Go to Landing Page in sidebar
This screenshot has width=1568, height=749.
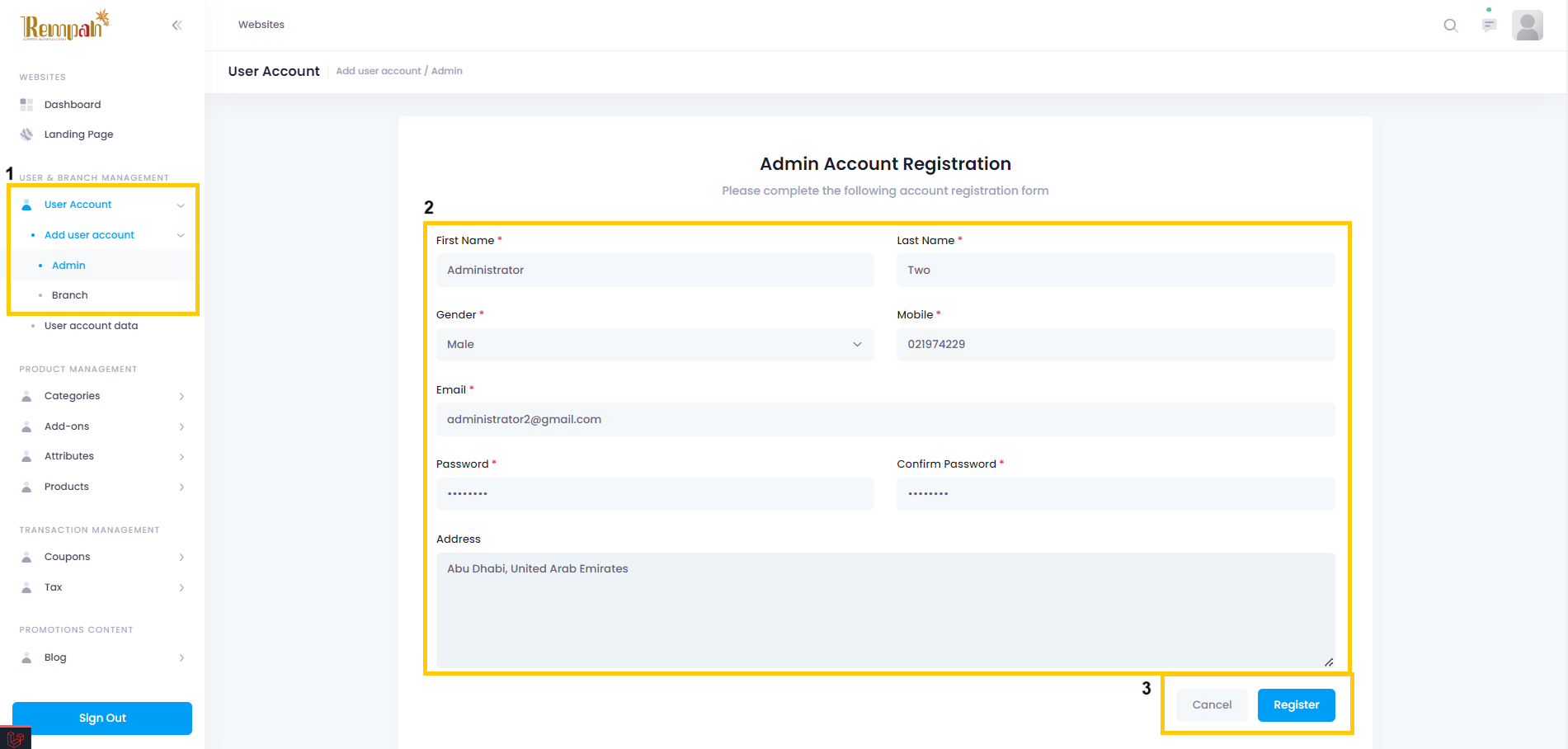point(78,134)
